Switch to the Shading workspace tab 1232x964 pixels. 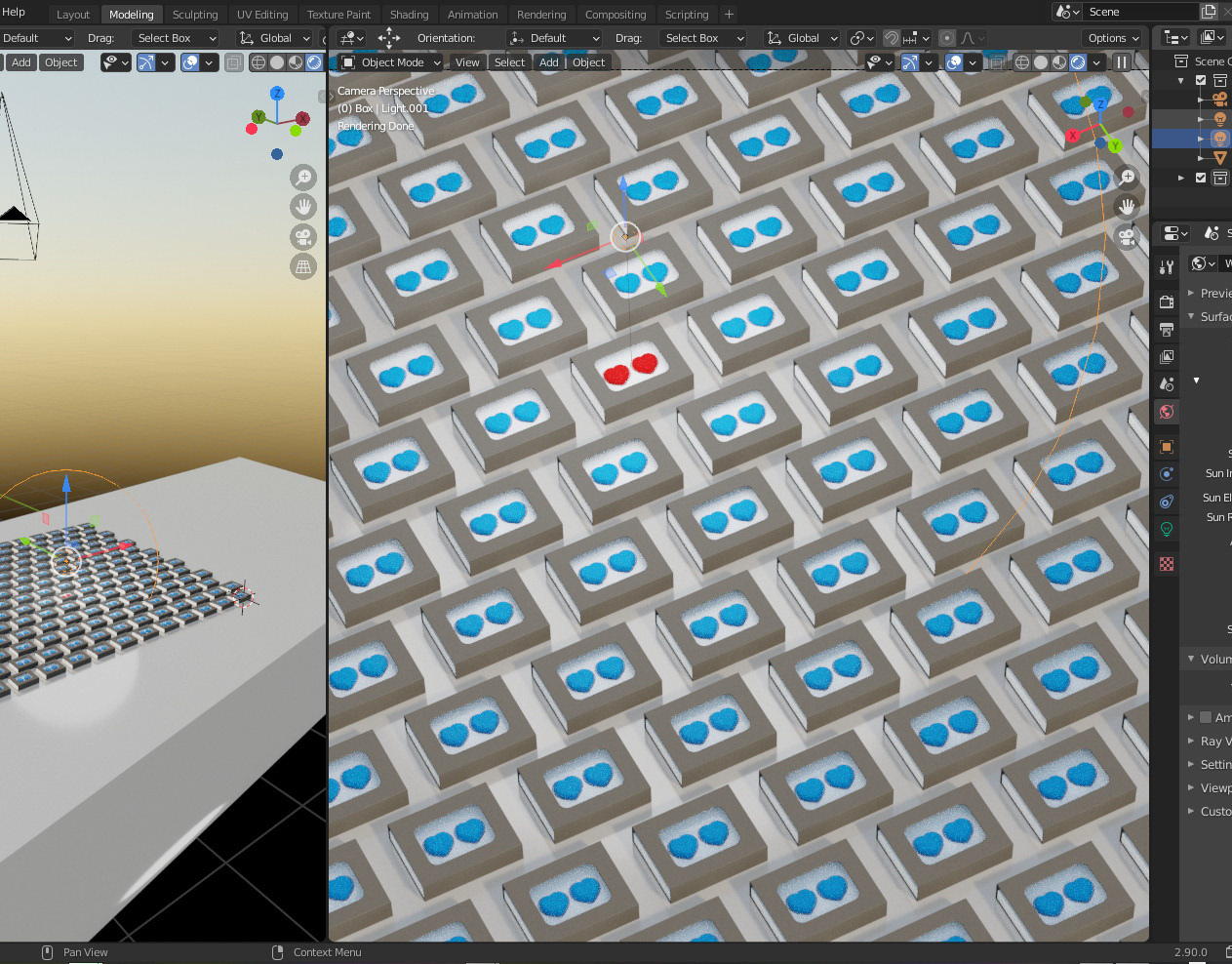(409, 15)
